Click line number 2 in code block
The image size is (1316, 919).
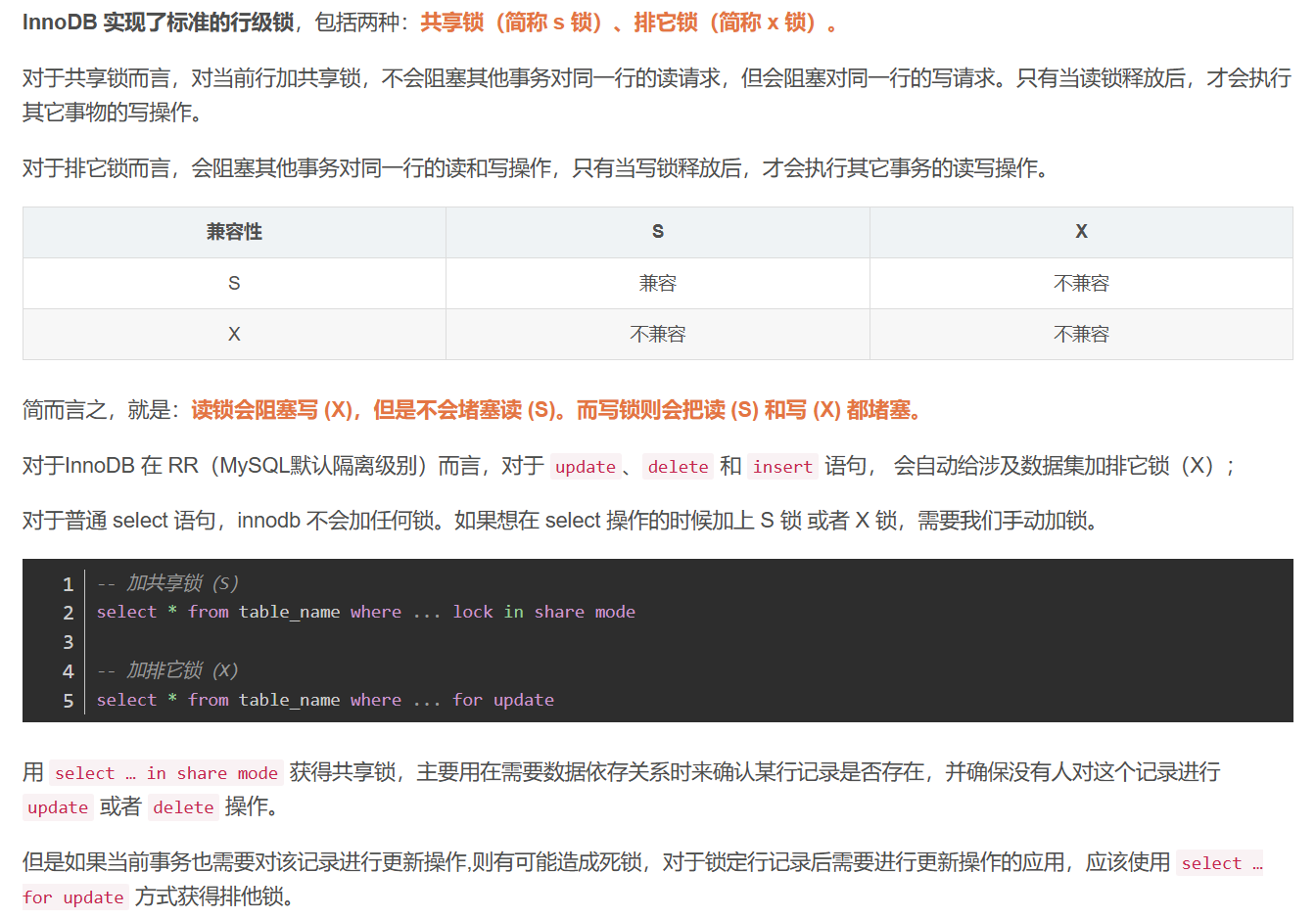point(68,613)
